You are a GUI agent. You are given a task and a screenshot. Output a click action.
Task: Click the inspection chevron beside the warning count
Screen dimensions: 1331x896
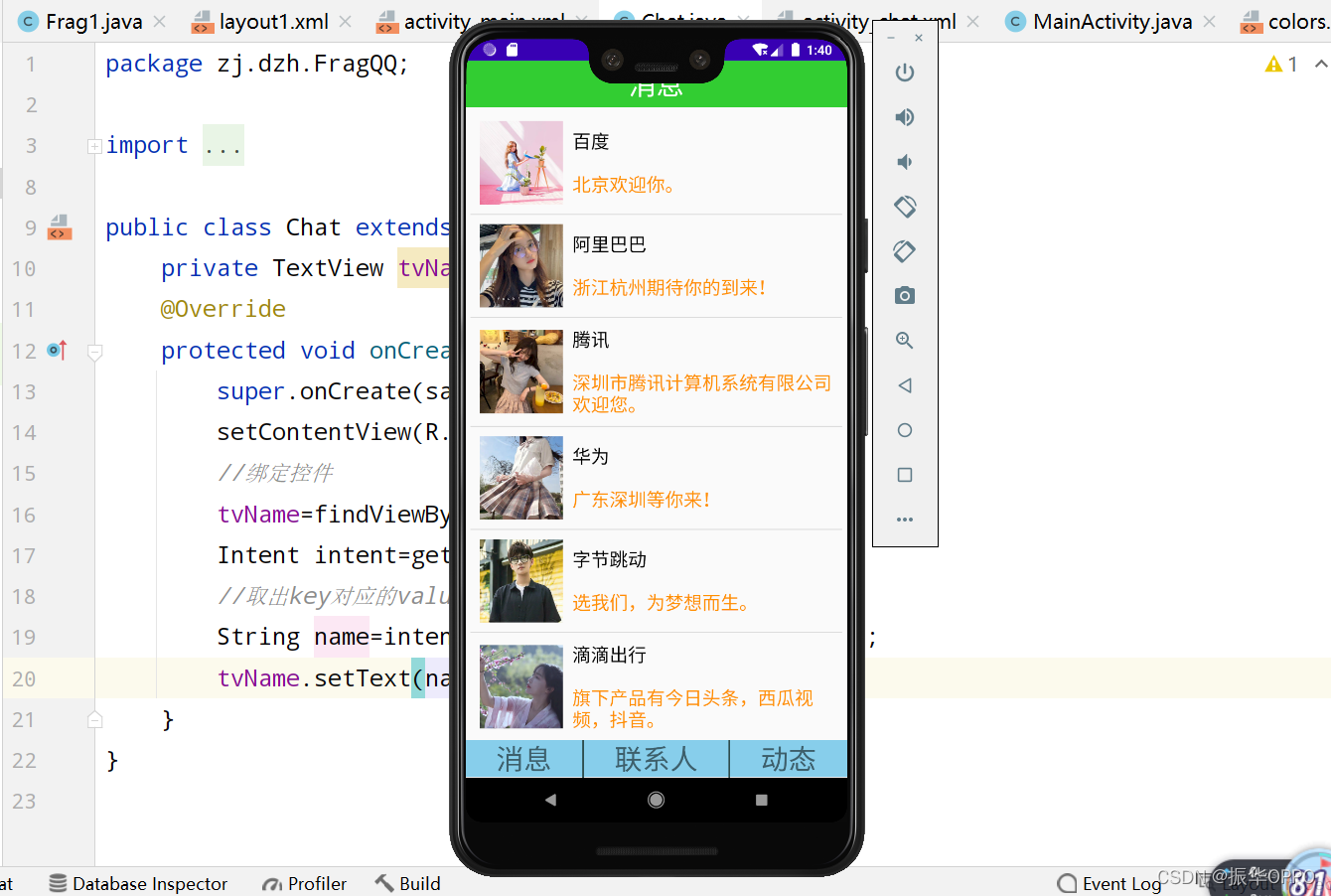click(1321, 64)
